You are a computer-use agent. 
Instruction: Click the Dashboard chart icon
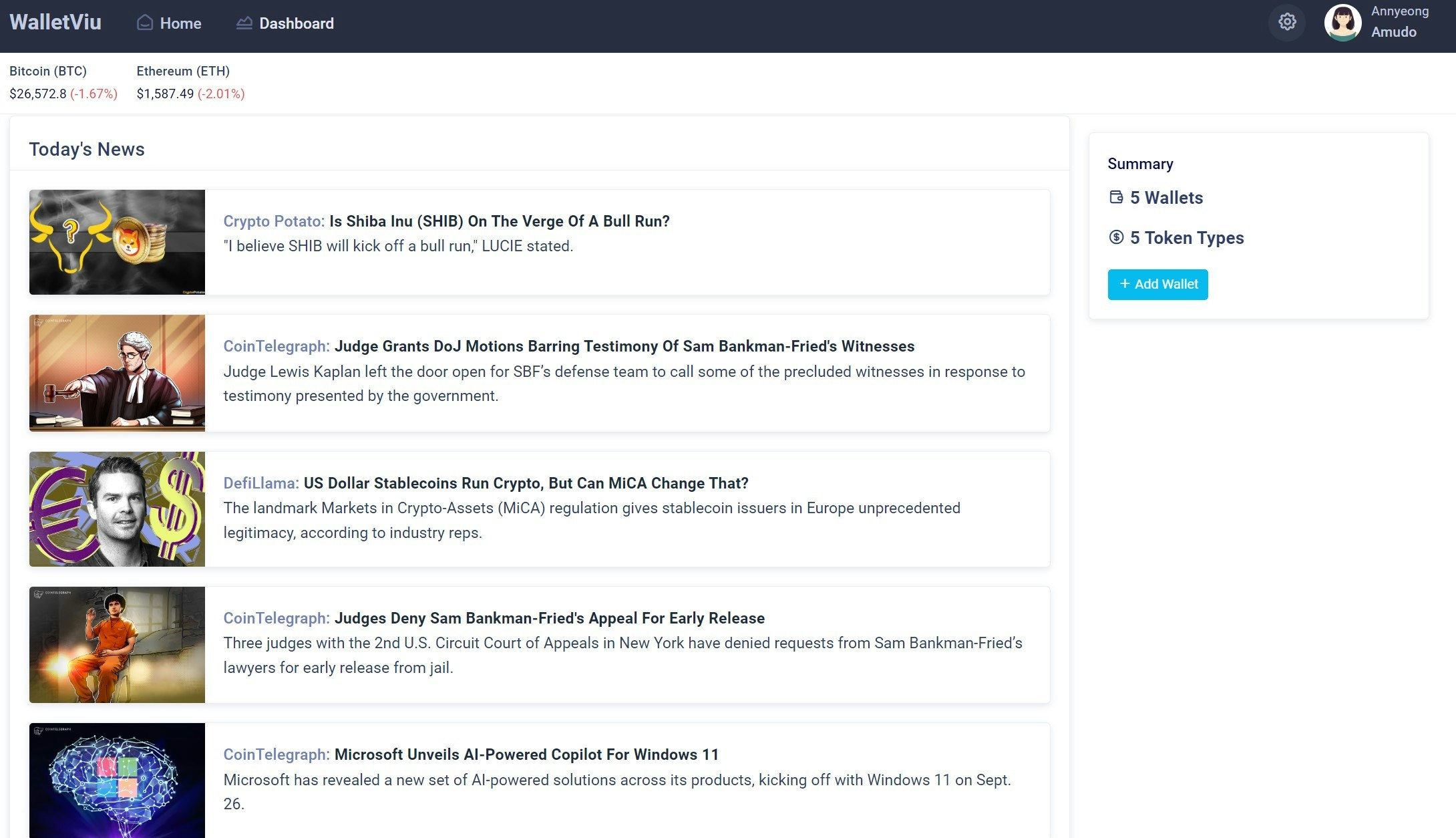(244, 23)
